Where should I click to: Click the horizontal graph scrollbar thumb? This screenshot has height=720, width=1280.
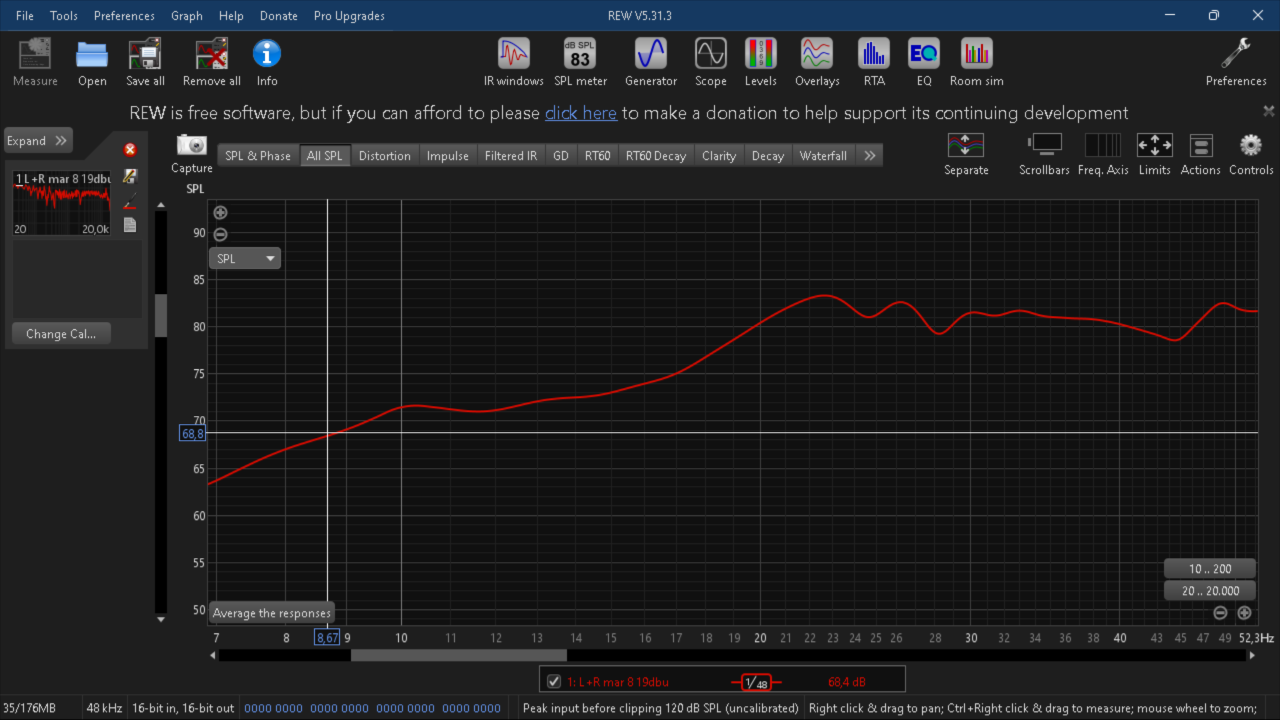pos(458,655)
